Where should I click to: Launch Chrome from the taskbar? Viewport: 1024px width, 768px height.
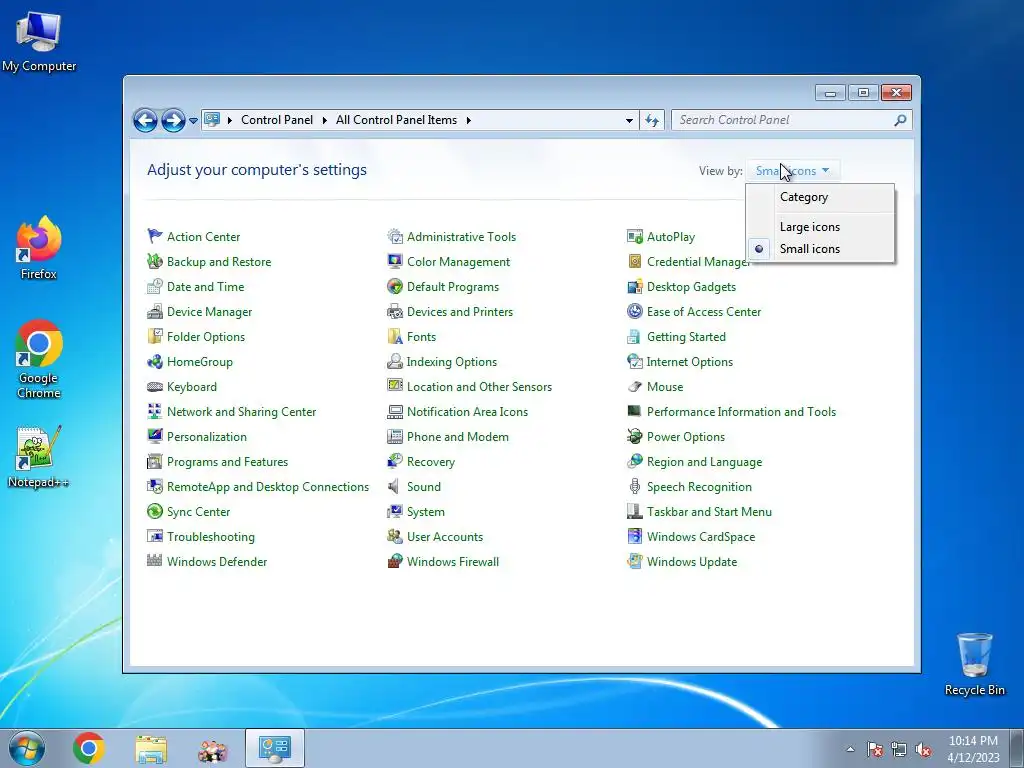[x=89, y=748]
